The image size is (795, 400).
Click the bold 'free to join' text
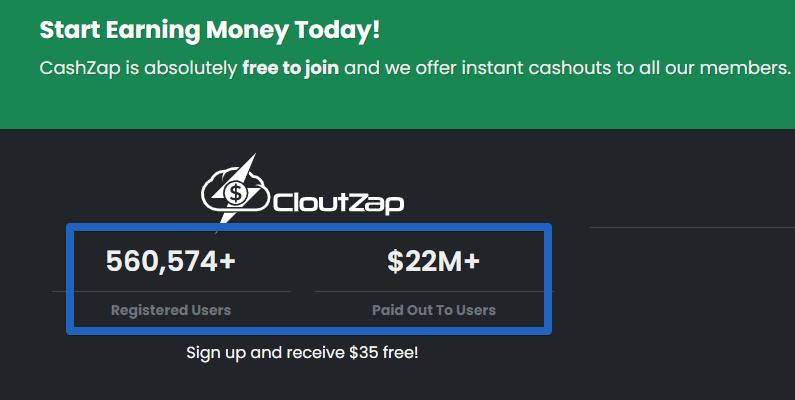point(291,67)
